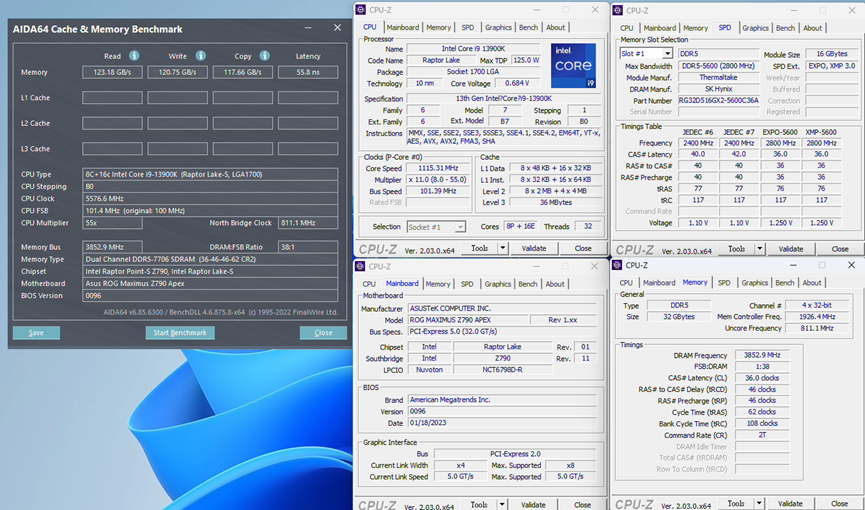Click Save in AIDA64 benchmark window
Image resolution: width=865 pixels, height=510 pixels.
point(36,333)
